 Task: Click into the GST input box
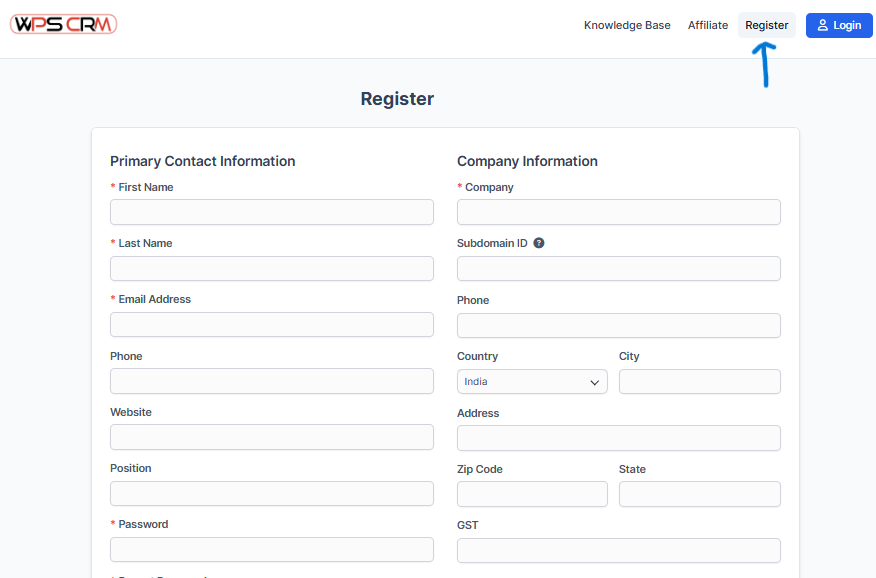coord(618,550)
